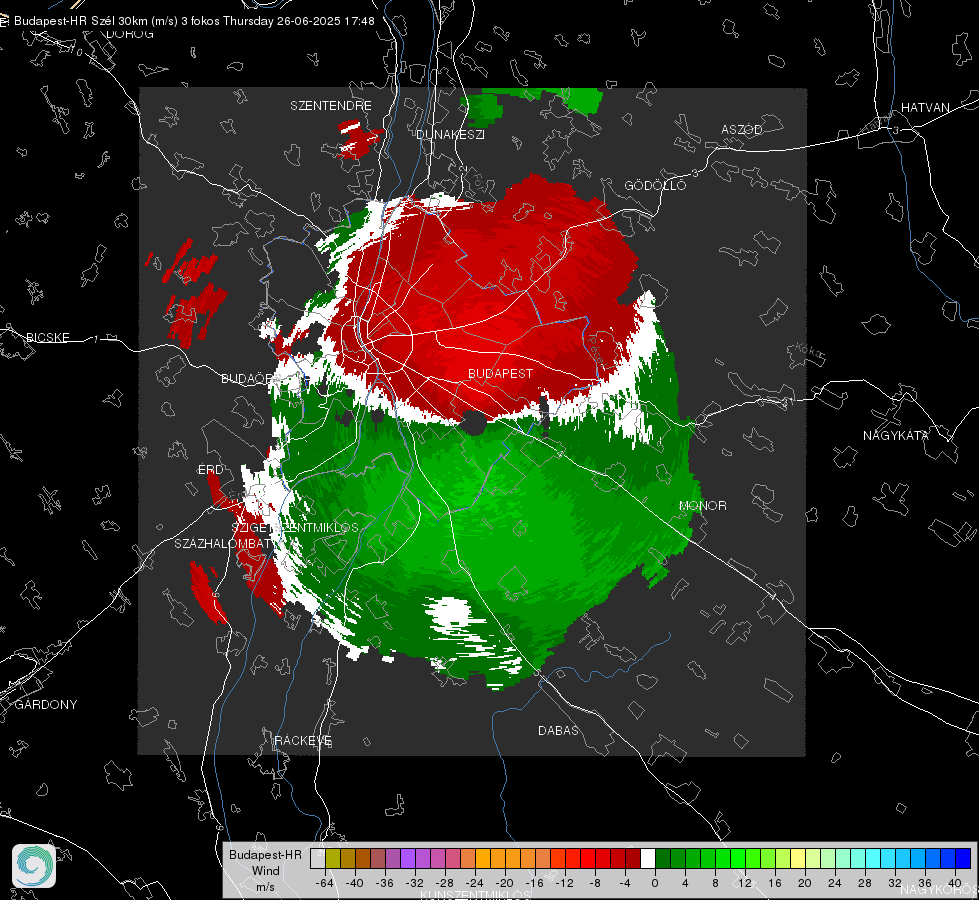
Task: Click the DUNAKESZI map label
Action: click(450, 134)
